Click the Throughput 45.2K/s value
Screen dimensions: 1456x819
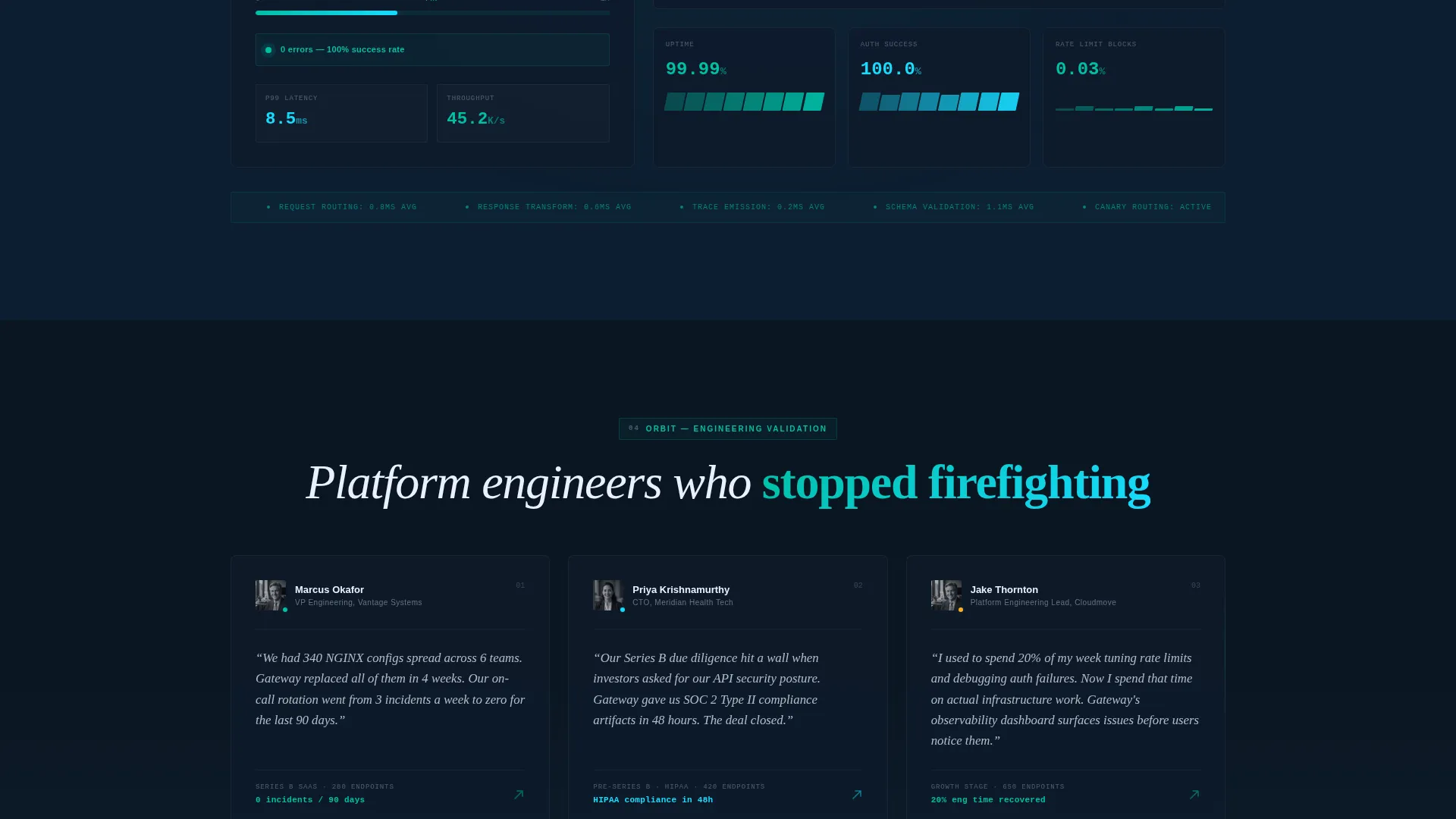point(475,119)
